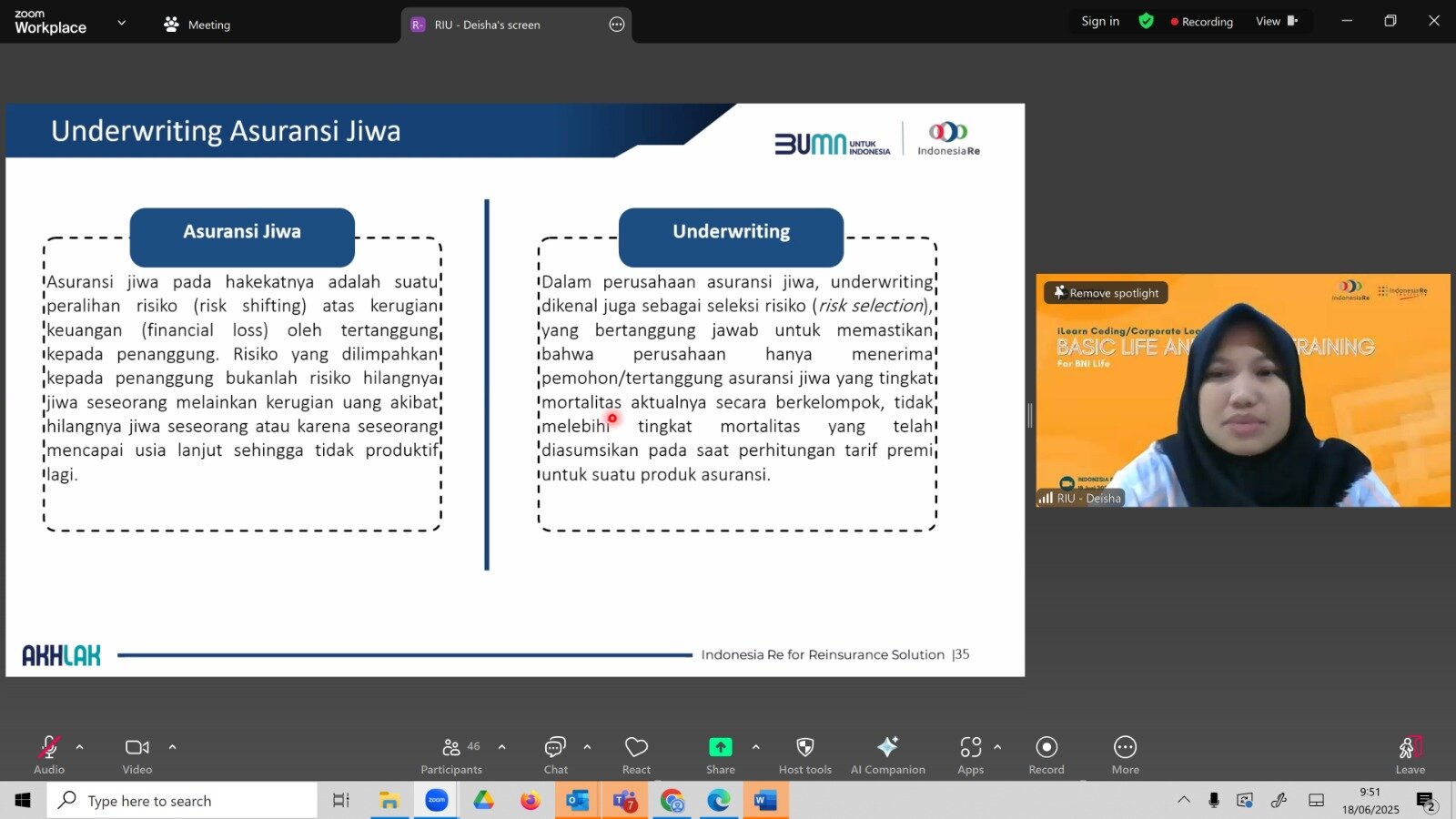Open Host tools shield icon
This screenshot has height=819, width=1456.
(805, 747)
